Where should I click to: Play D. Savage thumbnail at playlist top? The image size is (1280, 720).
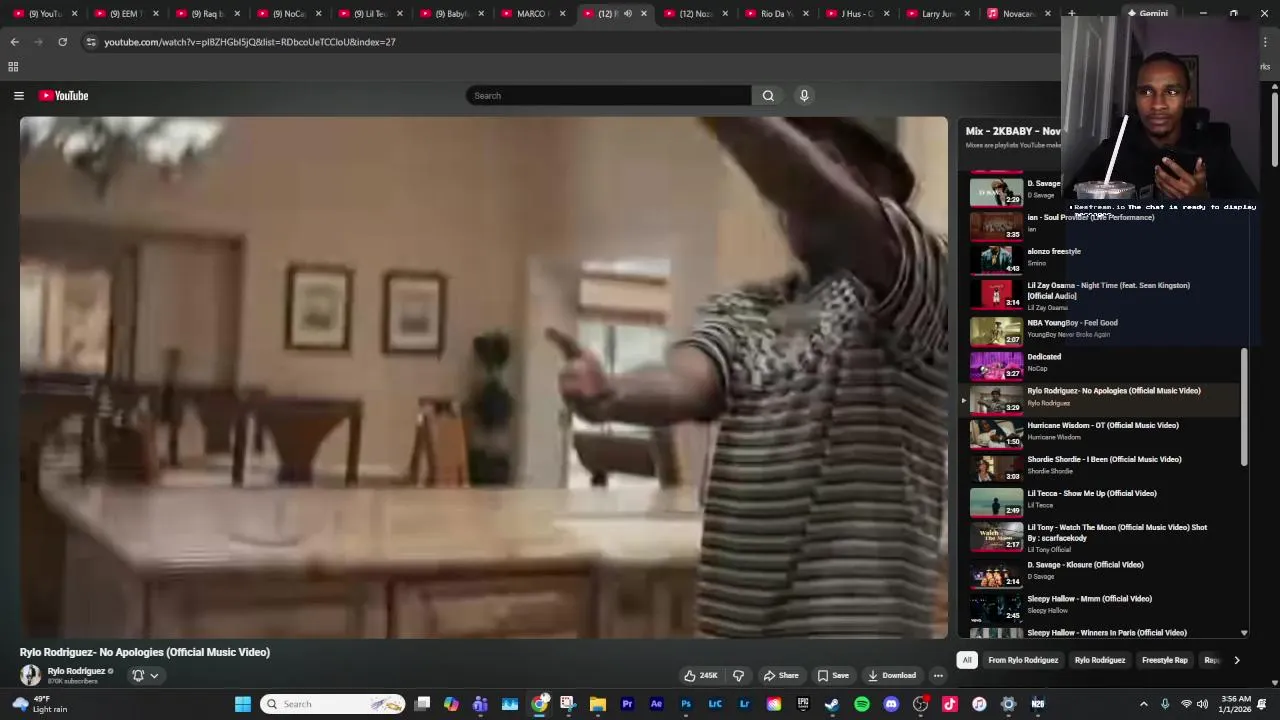(996, 190)
